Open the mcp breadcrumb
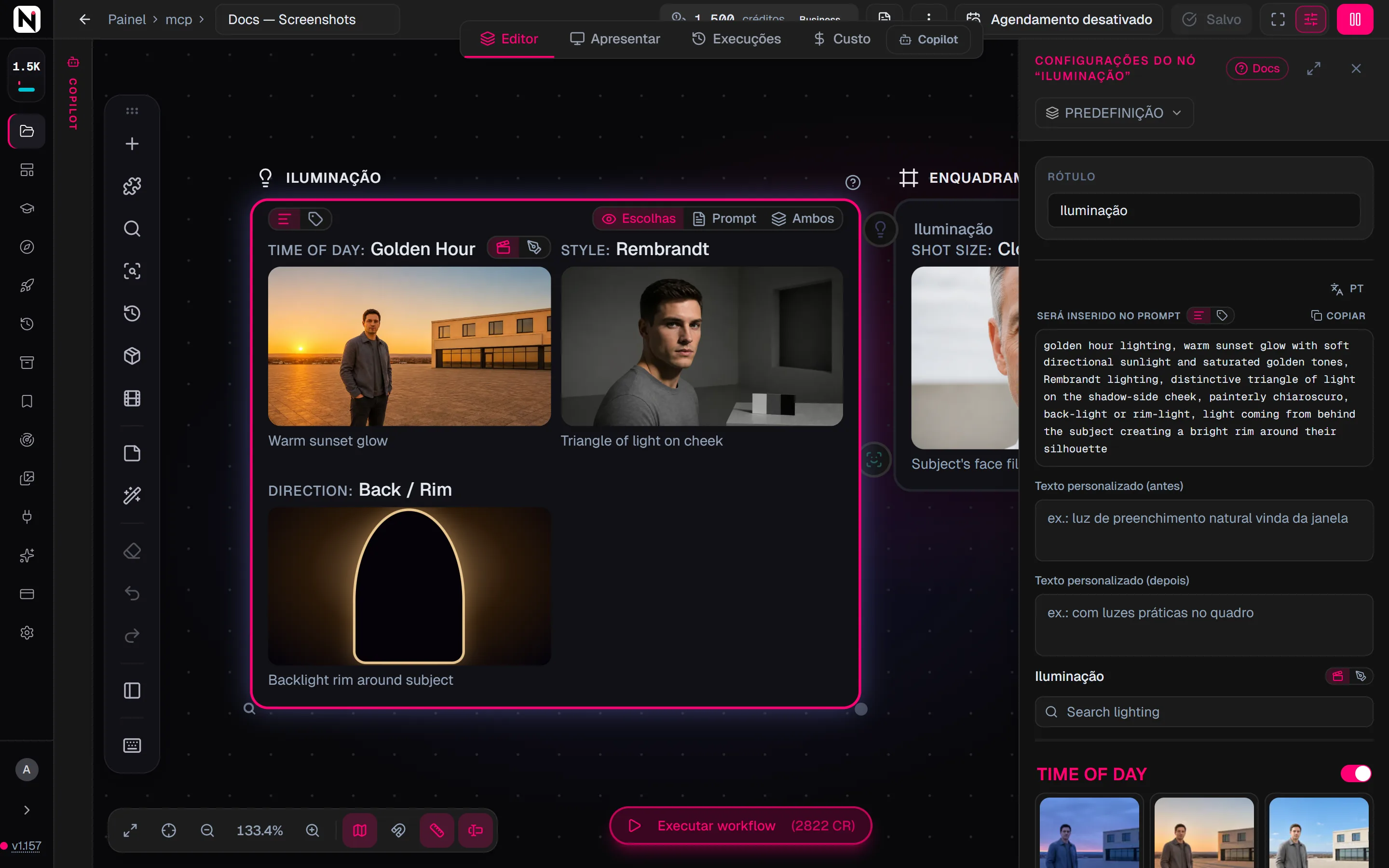The image size is (1389, 868). [x=179, y=19]
